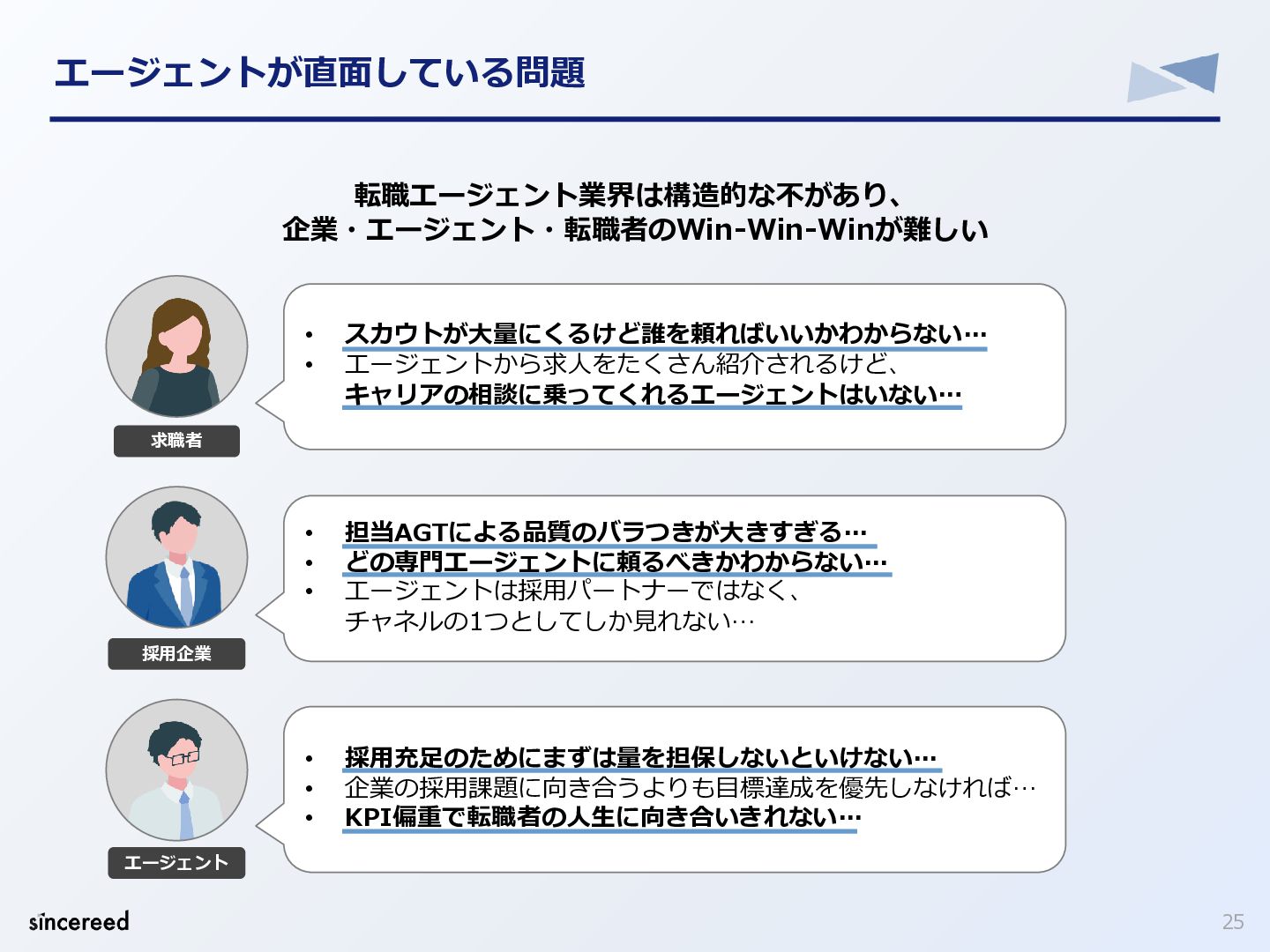This screenshot has height=952, width=1270.
Task: Click the blue-suited hiring company avatar
Action: point(176,557)
